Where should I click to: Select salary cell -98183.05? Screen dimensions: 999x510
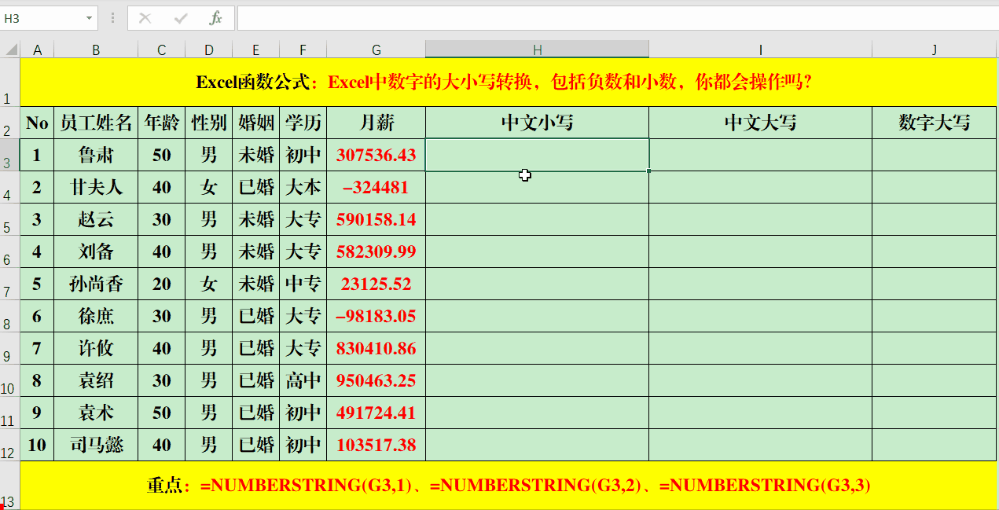pyautogui.click(x=376, y=316)
